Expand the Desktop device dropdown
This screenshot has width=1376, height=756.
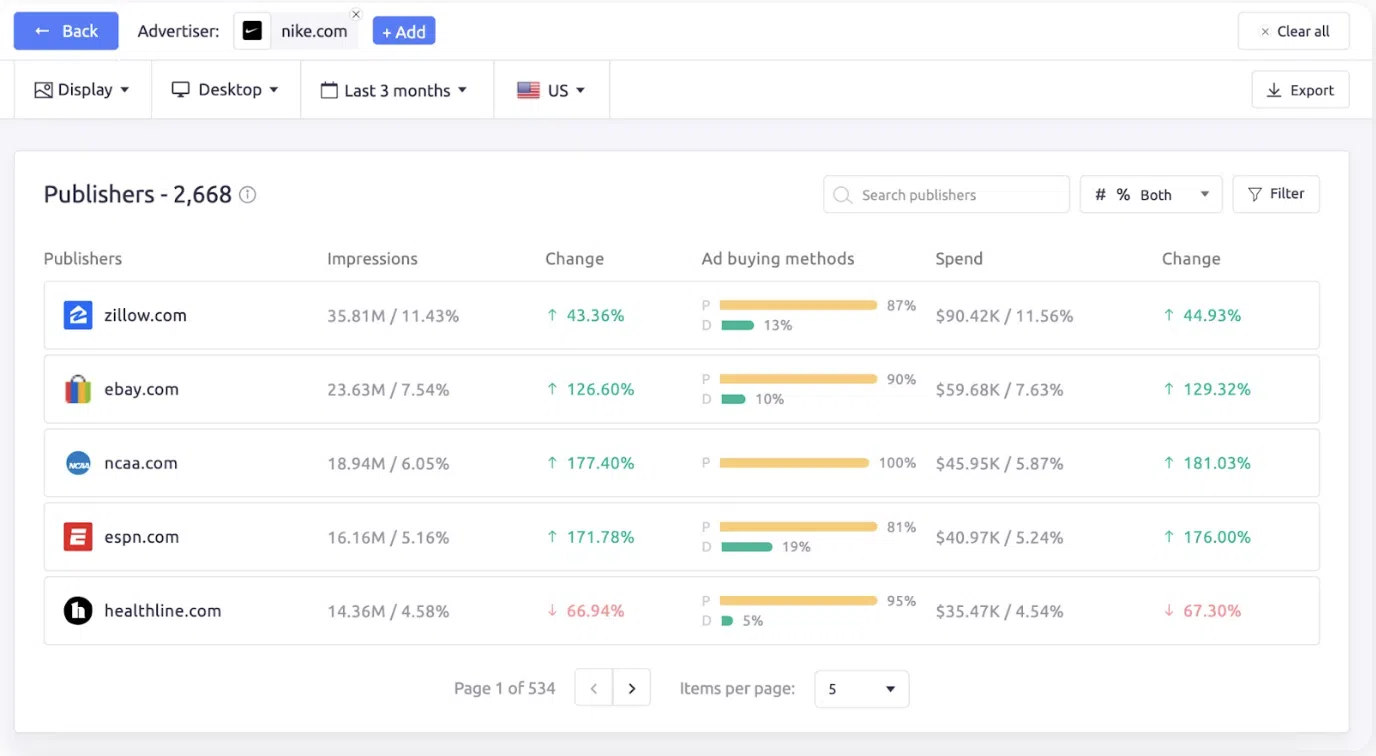(225, 90)
